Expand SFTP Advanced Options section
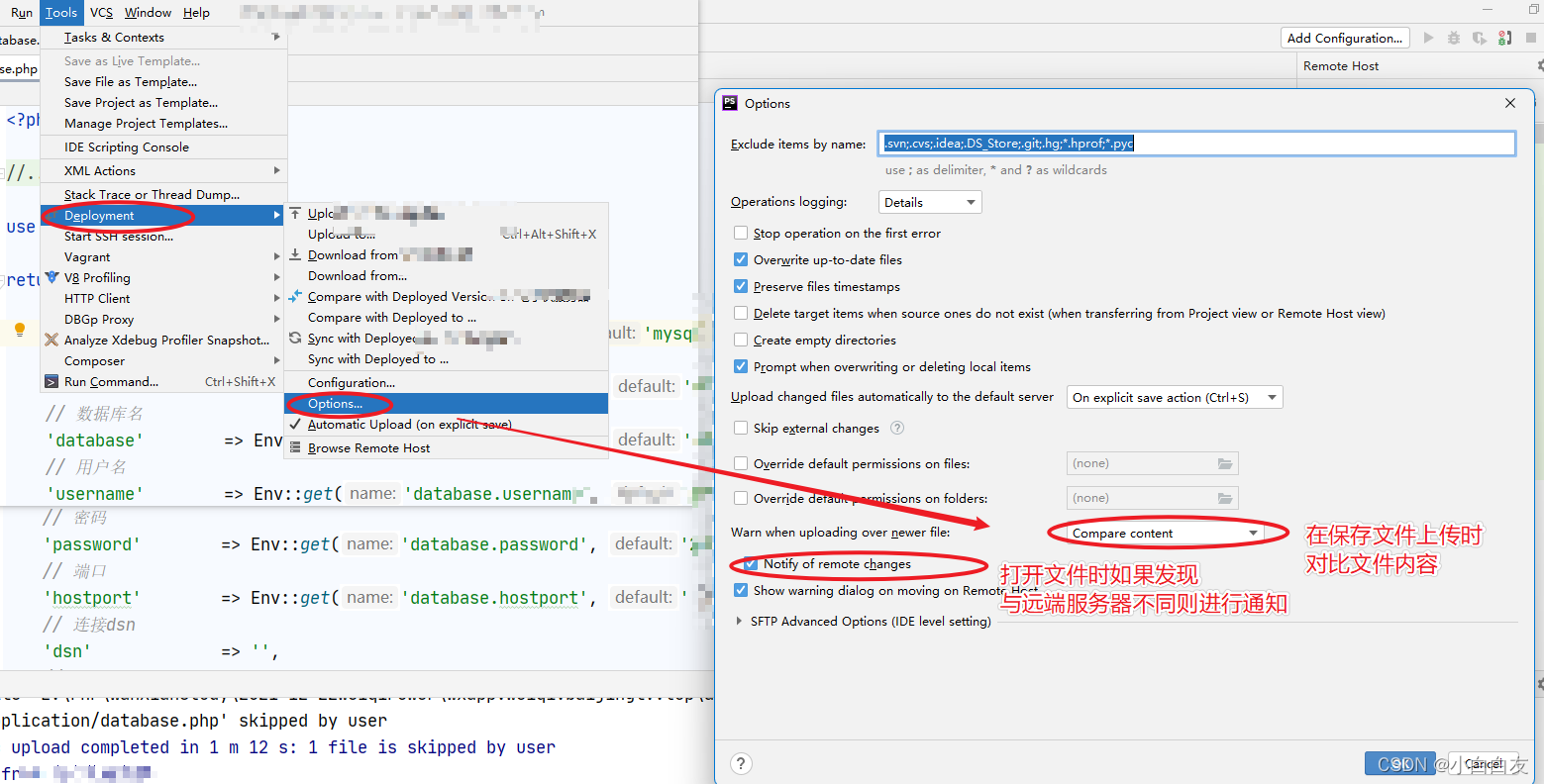1544x784 pixels. click(x=739, y=621)
